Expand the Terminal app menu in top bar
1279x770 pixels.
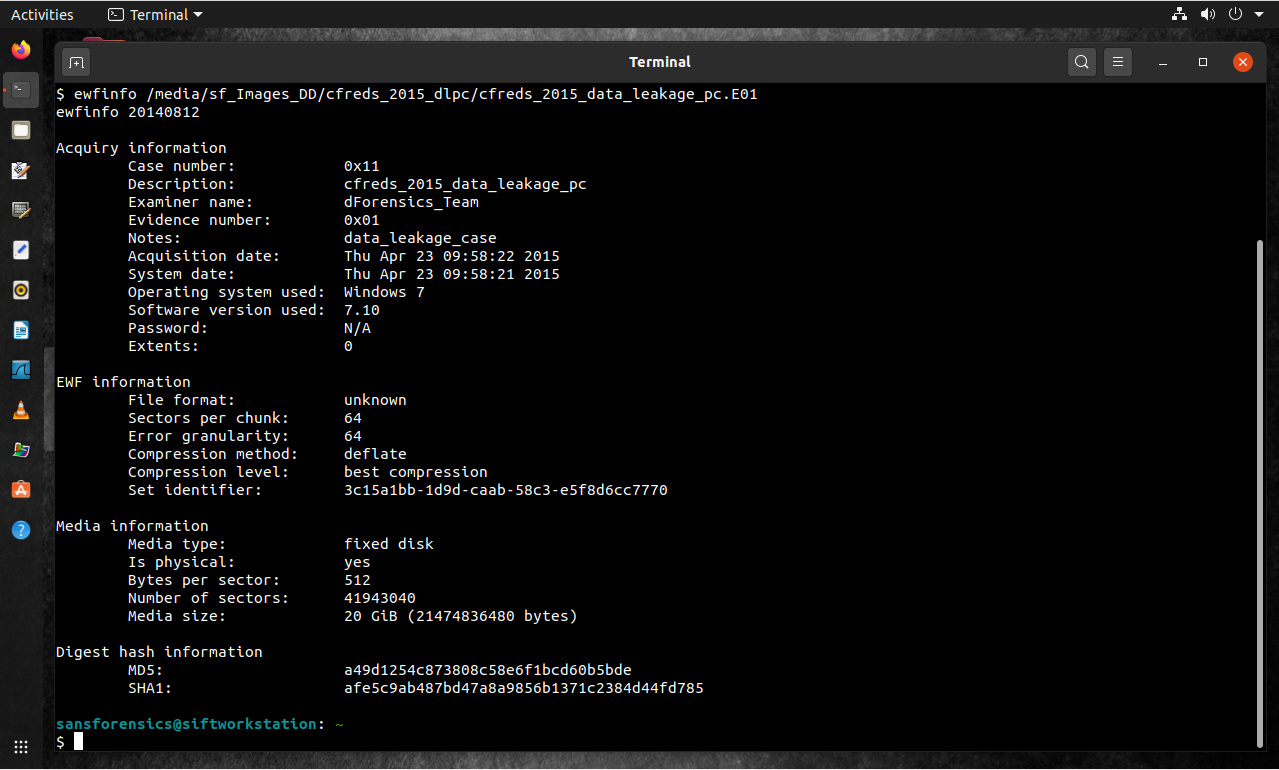point(155,14)
